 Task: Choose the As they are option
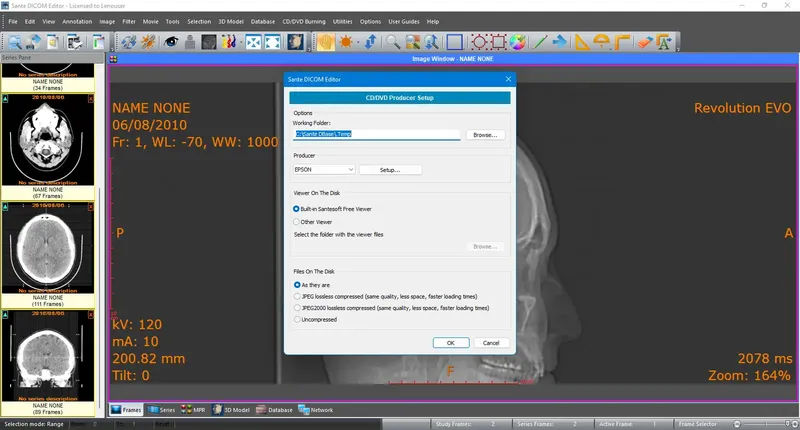click(x=297, y=285)
